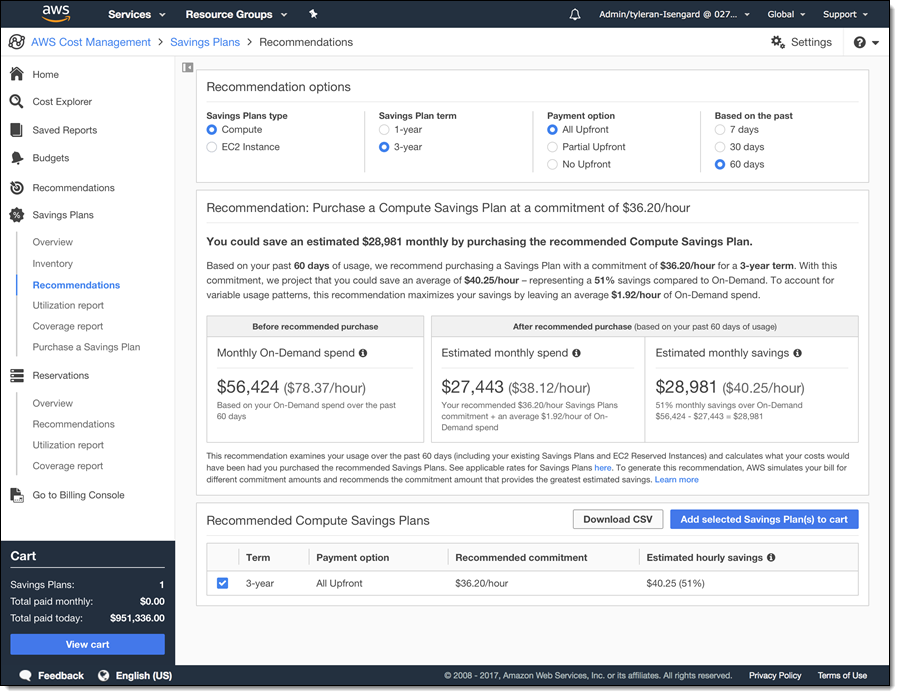Viewport: 900px width, 696px height.
Task: Open Savings Plans Coverage report
Action: pos(68,326)
